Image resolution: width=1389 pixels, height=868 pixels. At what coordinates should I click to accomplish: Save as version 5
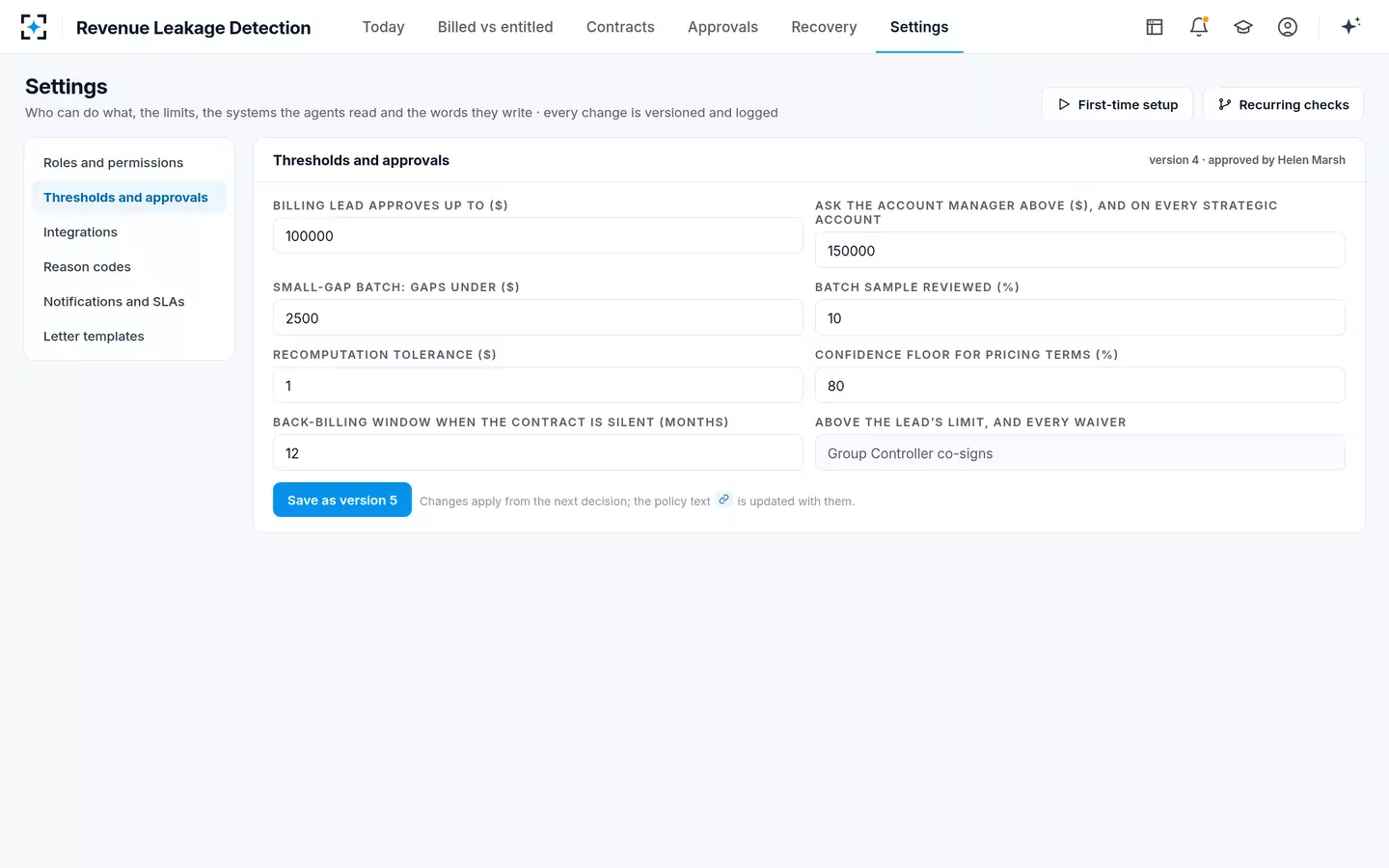tap(342, 500)
